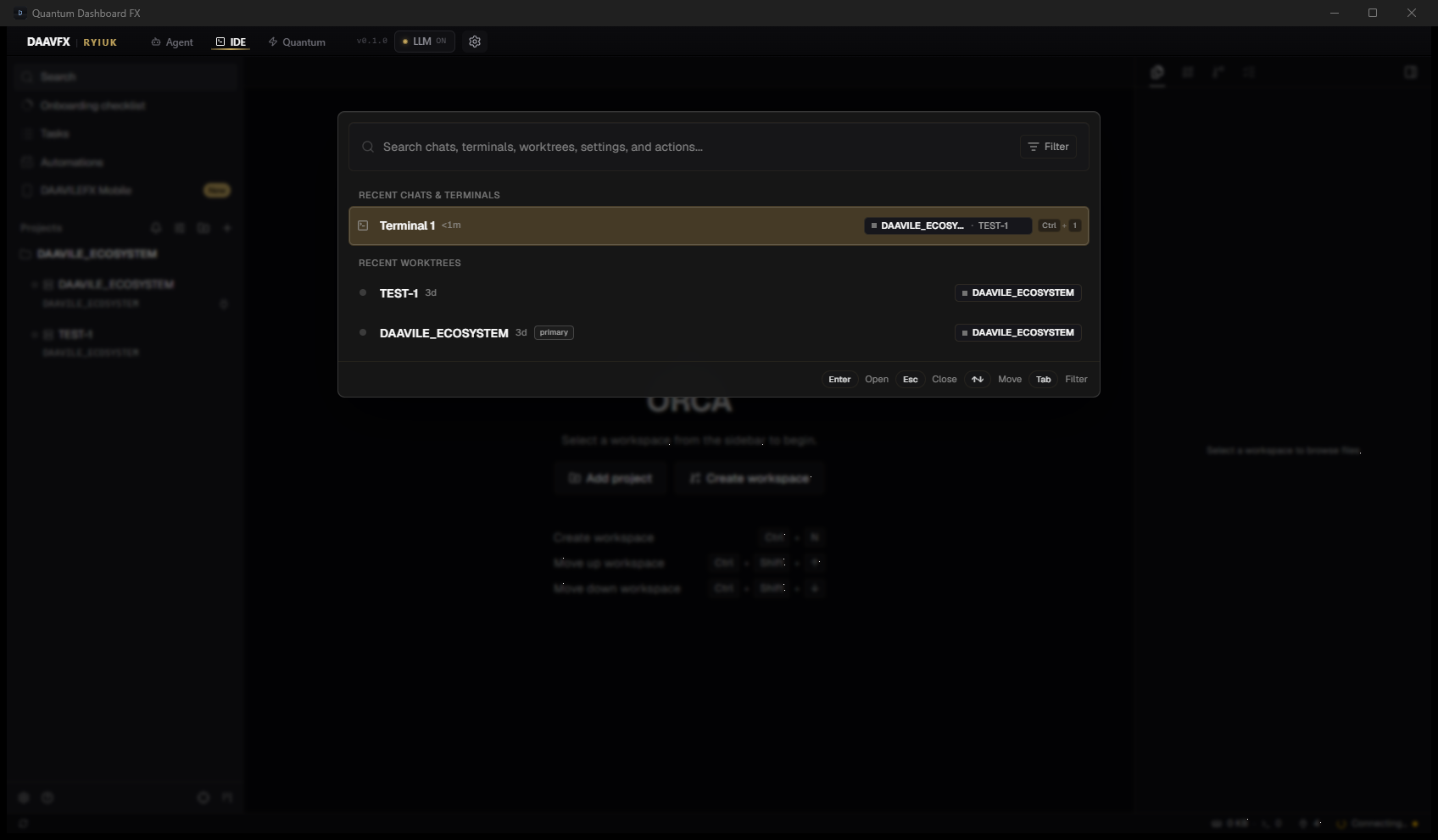Click the Tab key hint in footer
The image size is (1438, 840).
(1043, 379)
